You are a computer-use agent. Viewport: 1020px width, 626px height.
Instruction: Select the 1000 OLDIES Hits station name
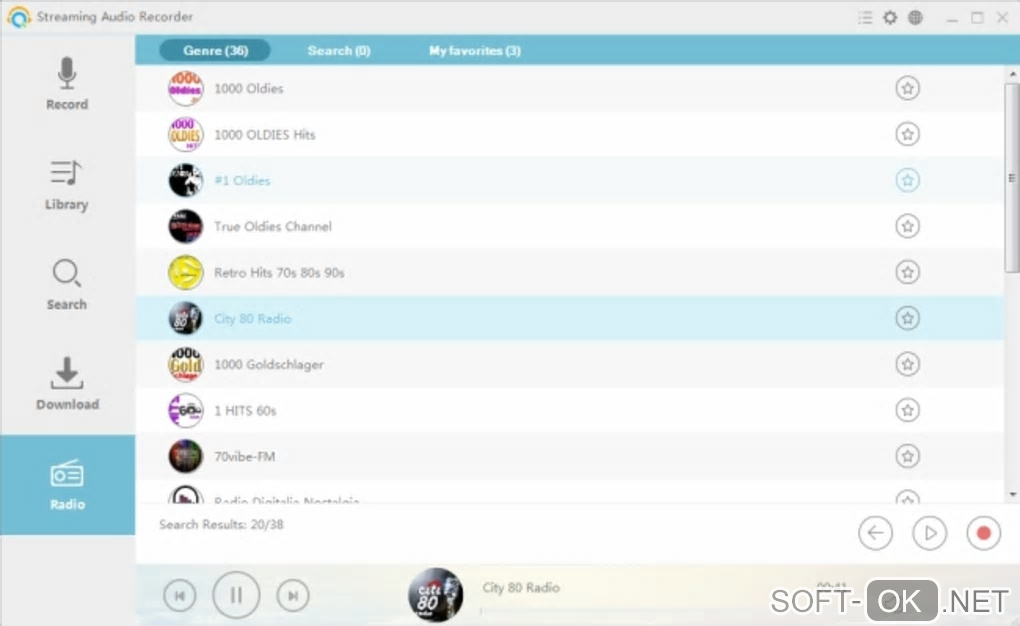coord(265,135)
